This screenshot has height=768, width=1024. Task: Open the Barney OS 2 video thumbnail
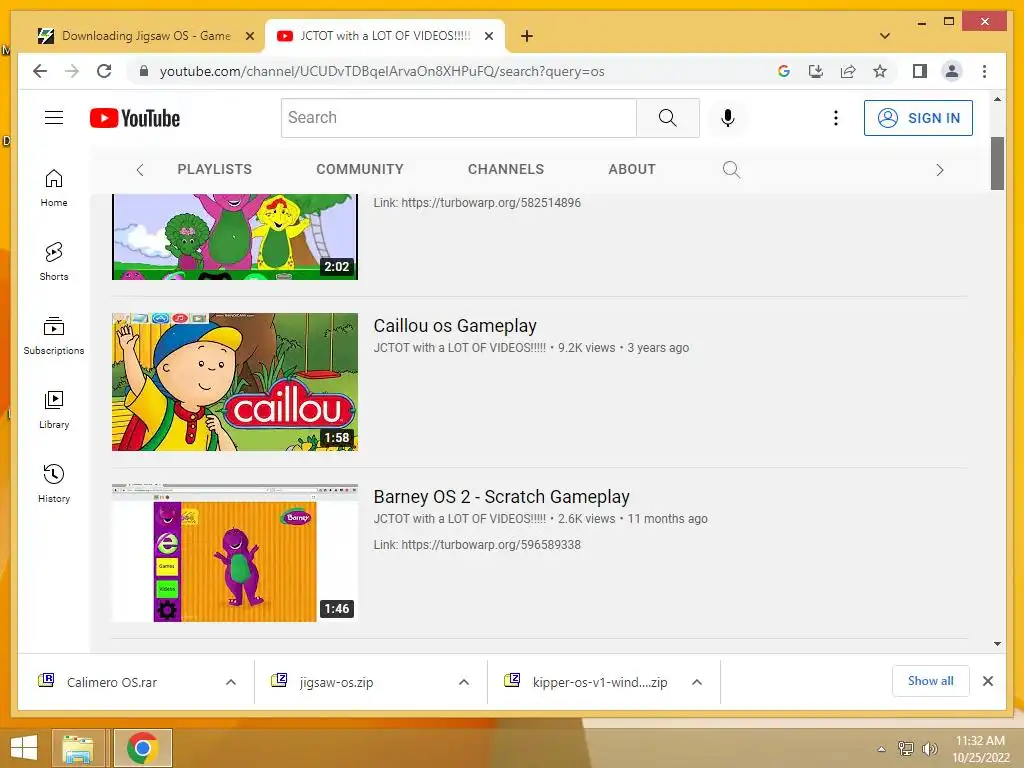pos(235,553)
